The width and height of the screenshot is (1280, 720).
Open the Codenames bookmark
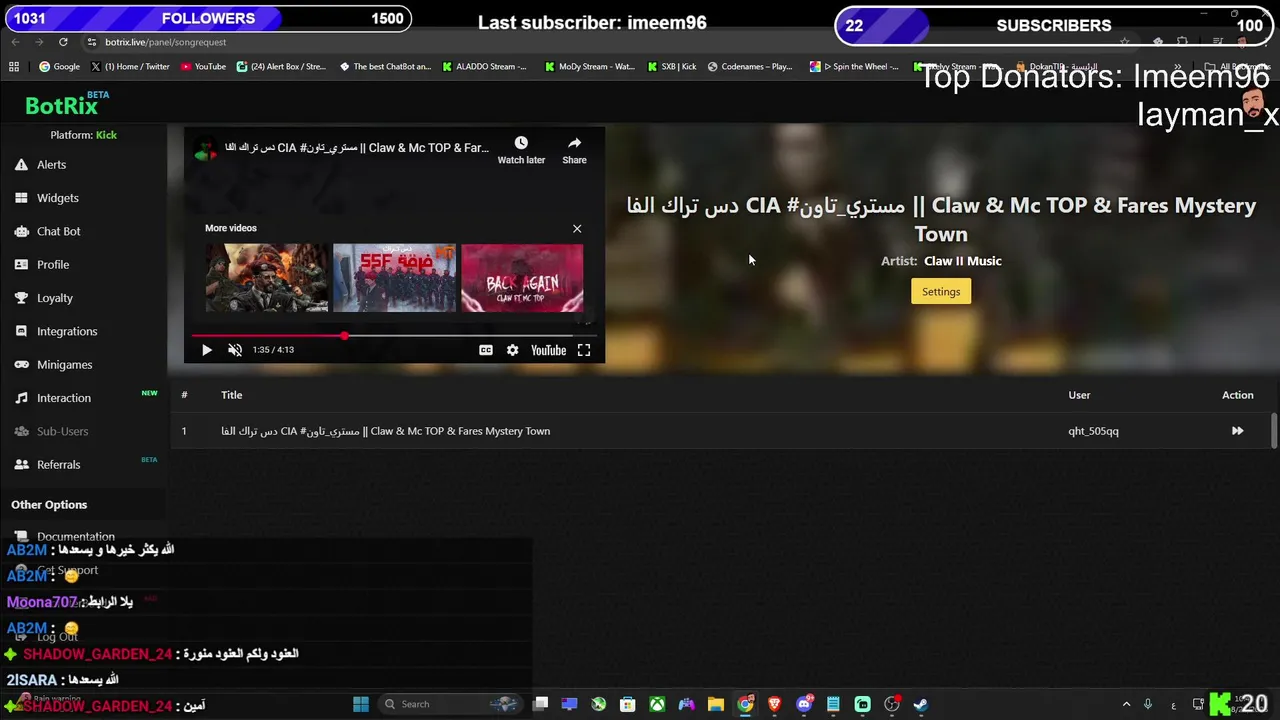tap(749, 67)
